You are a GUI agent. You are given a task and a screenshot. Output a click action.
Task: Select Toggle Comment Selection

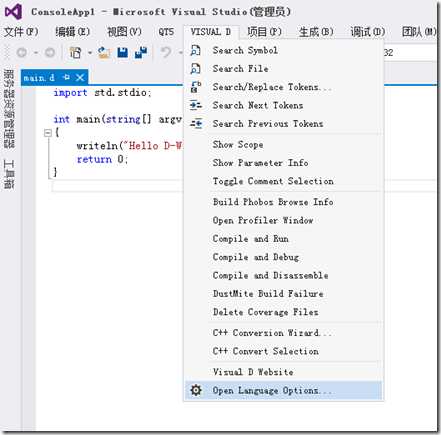tap(283, 181)
